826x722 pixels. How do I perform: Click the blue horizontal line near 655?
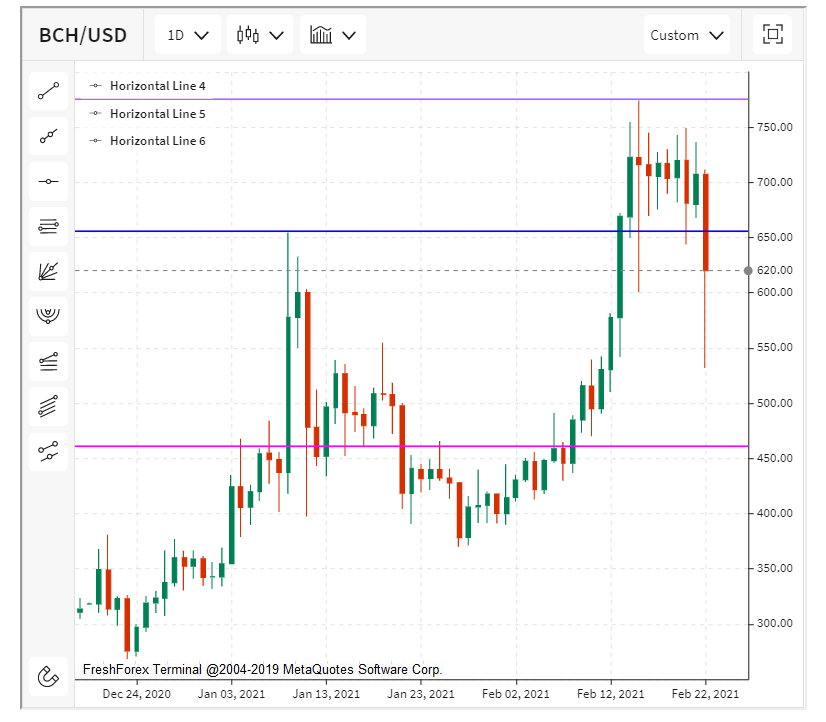(411, 231)
